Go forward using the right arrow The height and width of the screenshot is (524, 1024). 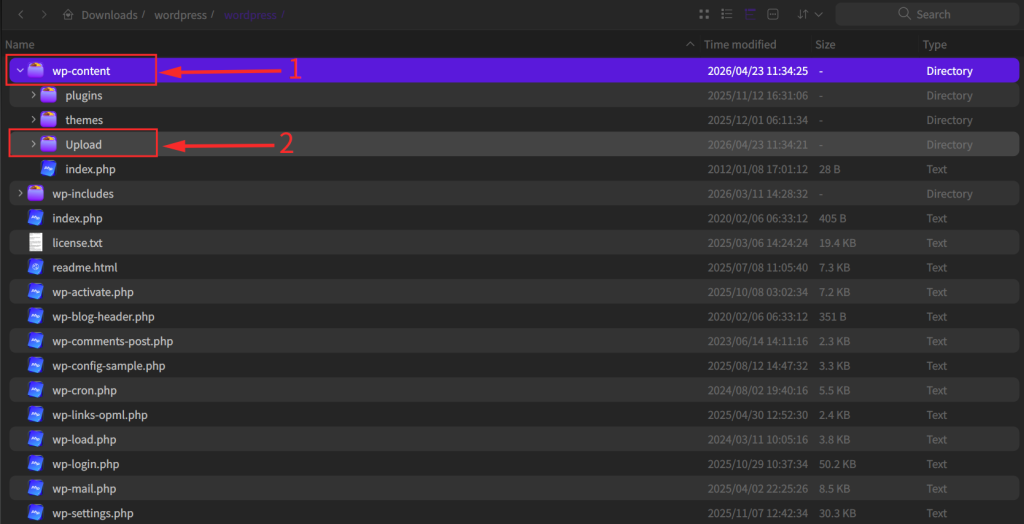(x=44, y=14)
